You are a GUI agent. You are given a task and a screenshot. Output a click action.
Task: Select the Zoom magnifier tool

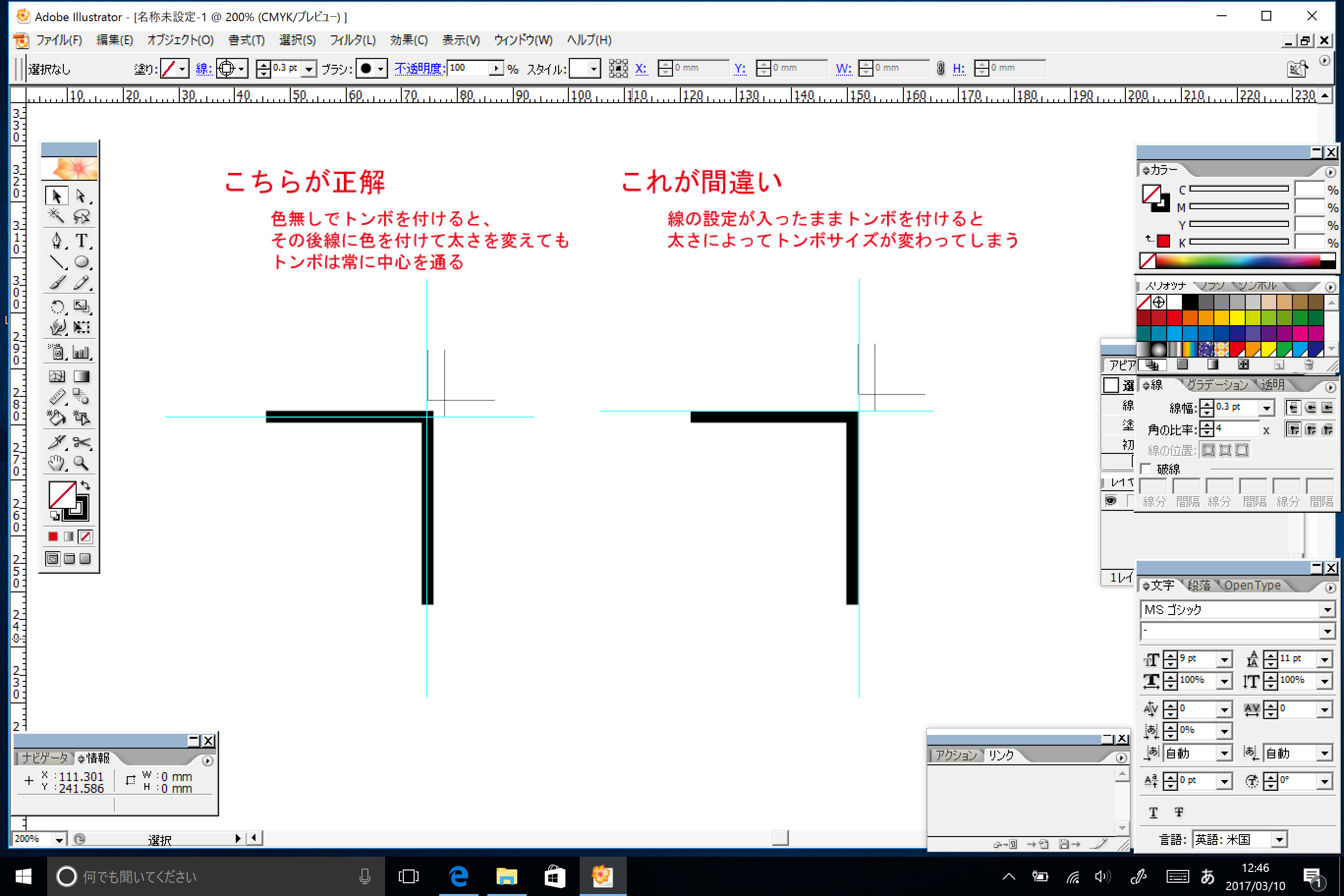82,463
